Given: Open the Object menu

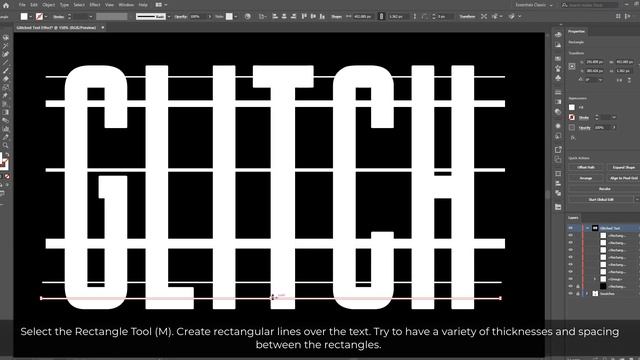Looking at the screenshot, I should [49, 5].
